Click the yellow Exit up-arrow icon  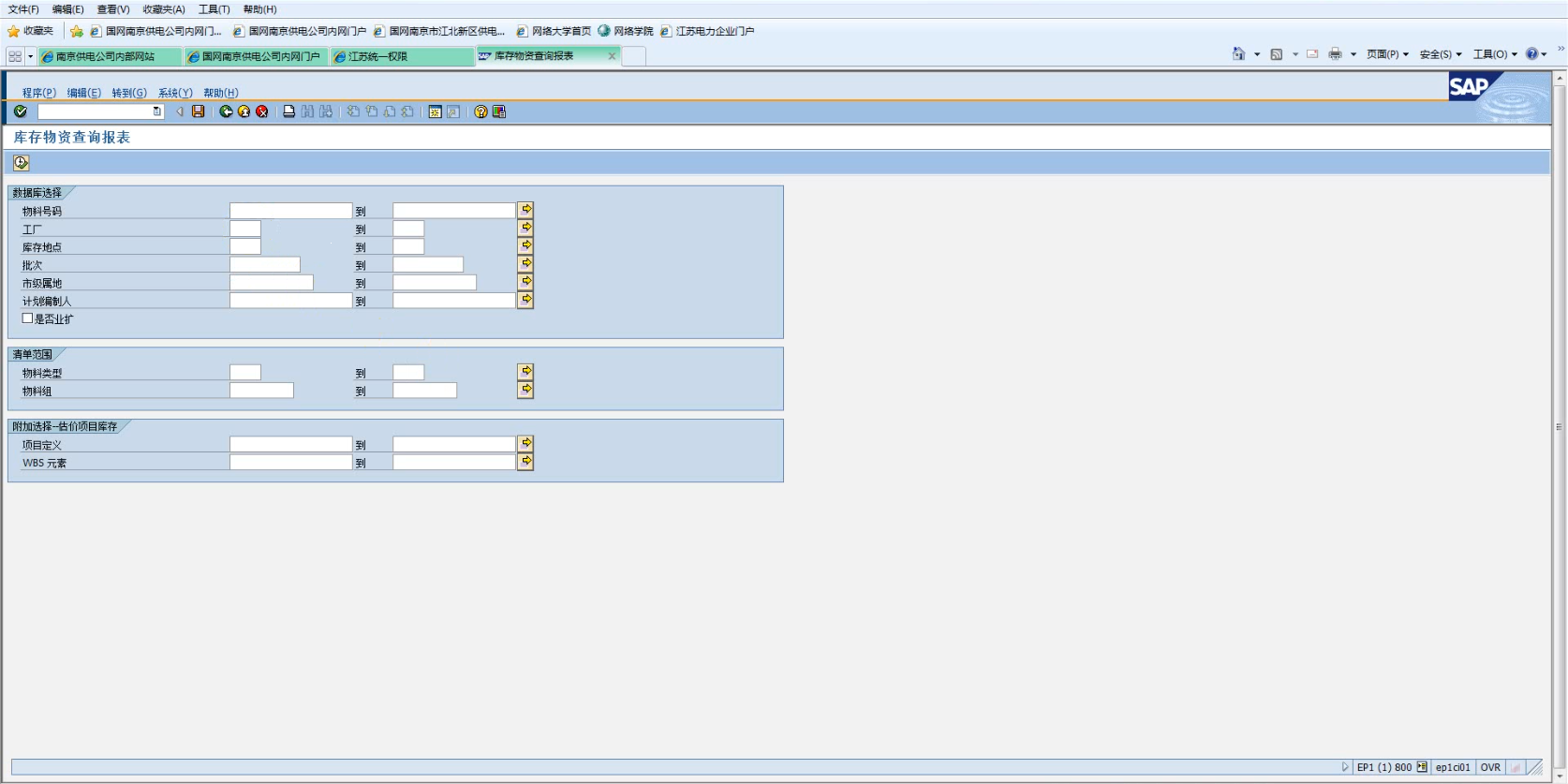coord(244,111)
